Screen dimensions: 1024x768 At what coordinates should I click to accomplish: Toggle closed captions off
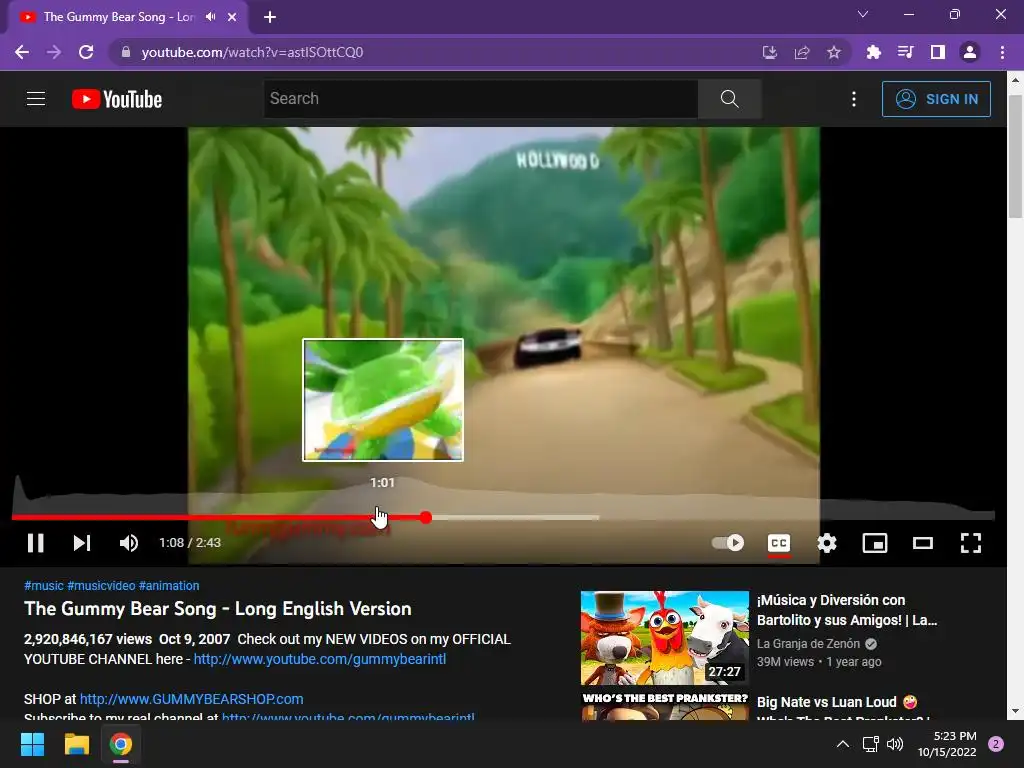tap(778, 543)
